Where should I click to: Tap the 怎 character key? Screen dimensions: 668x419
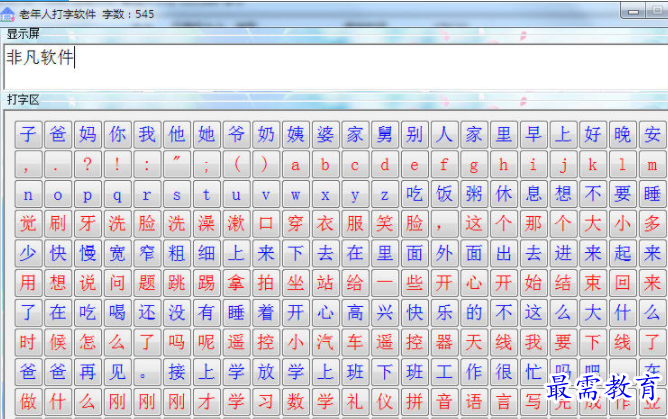point(88,342)
